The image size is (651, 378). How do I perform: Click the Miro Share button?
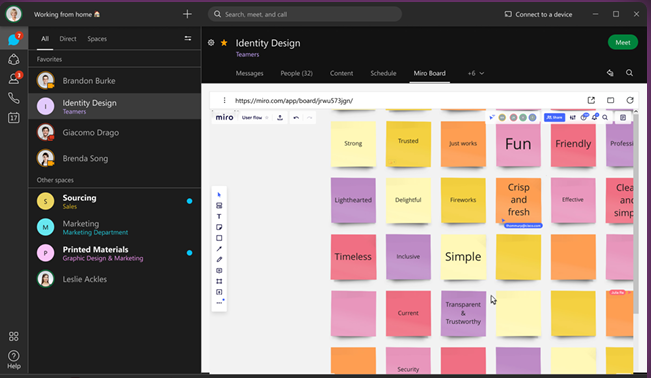pyautogui.click(x=554, y=118)
